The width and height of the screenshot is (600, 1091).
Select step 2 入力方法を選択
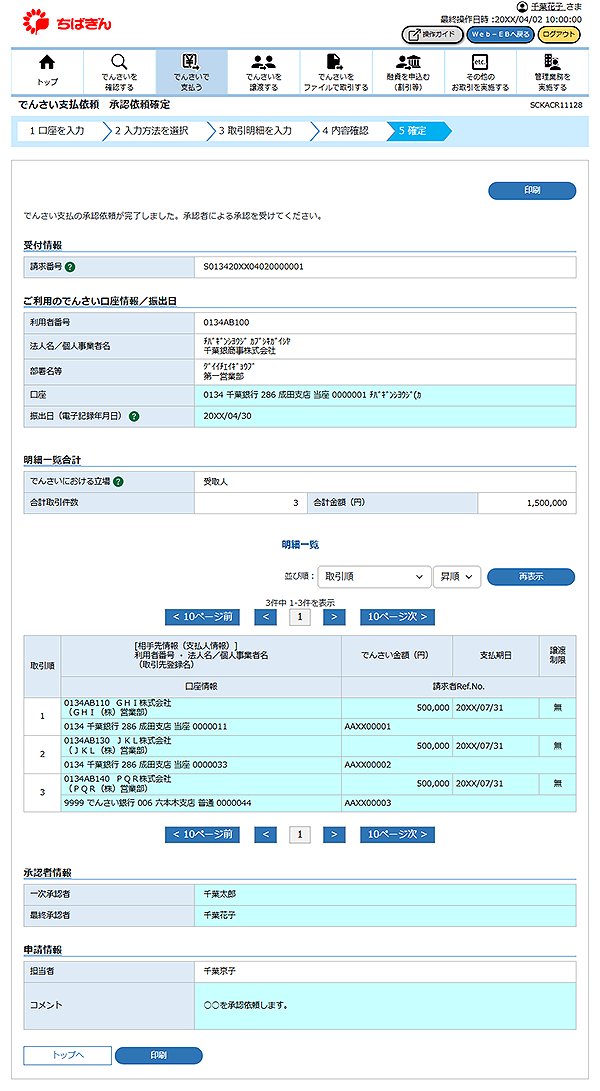155,131
